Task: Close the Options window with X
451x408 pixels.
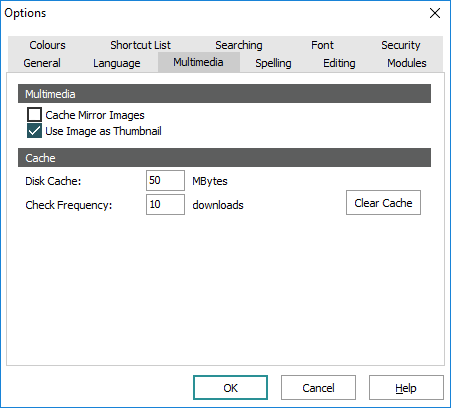Action: click(x=435, y=13)
